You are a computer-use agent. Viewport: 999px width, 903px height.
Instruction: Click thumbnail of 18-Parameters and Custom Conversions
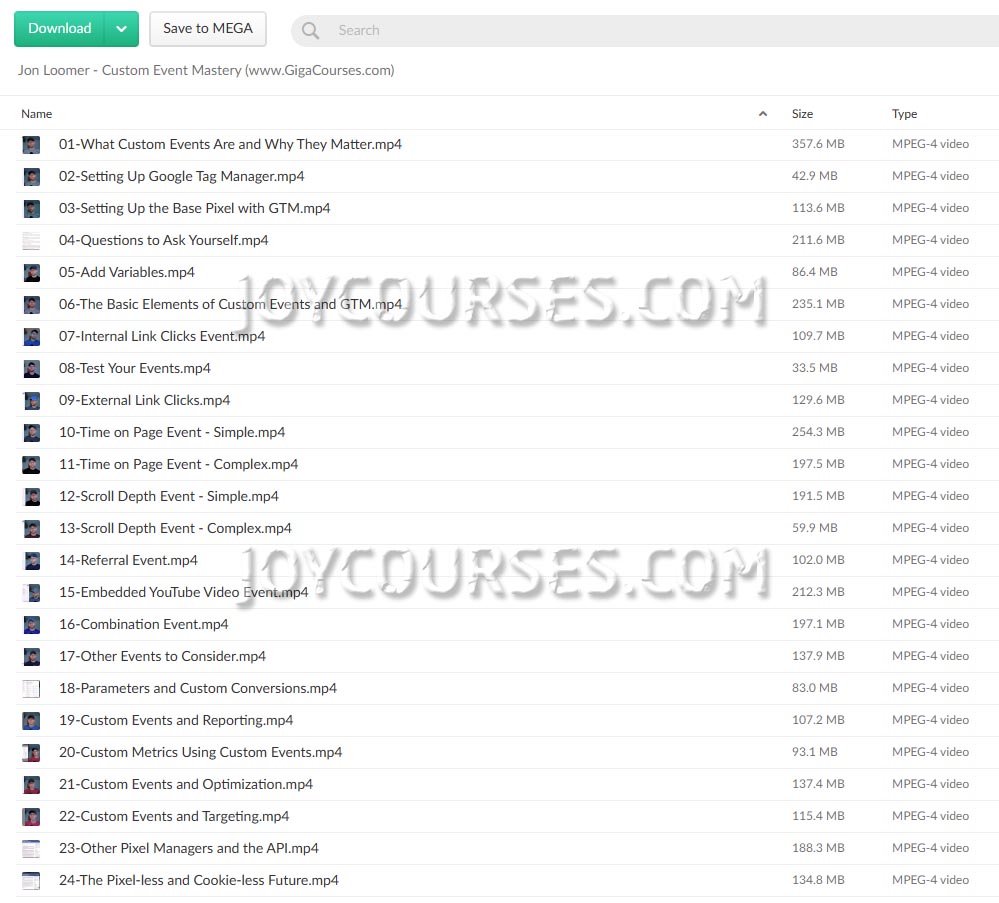31,688
